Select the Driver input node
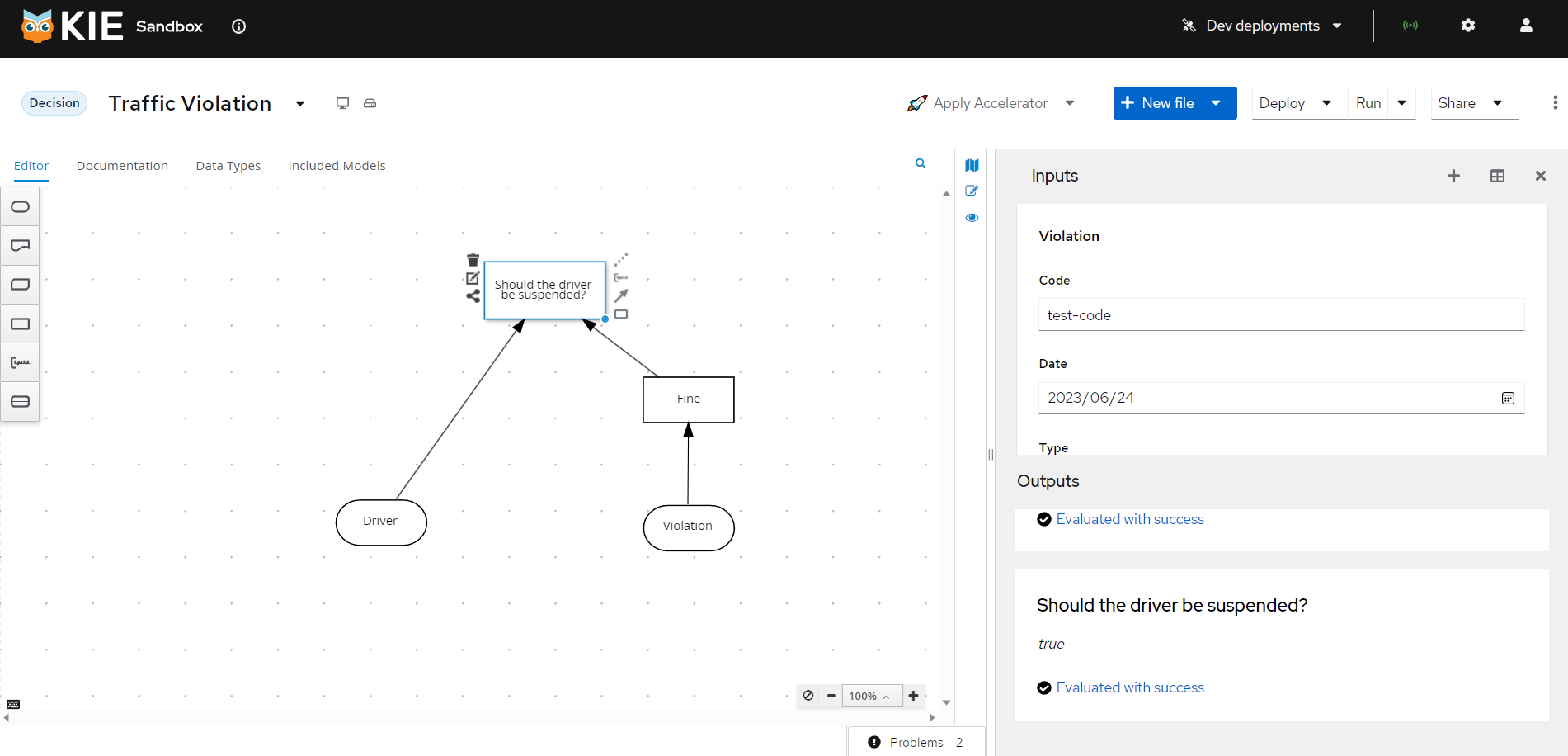This screenshot has width=1568, height=756. click(x=381, y=522)
